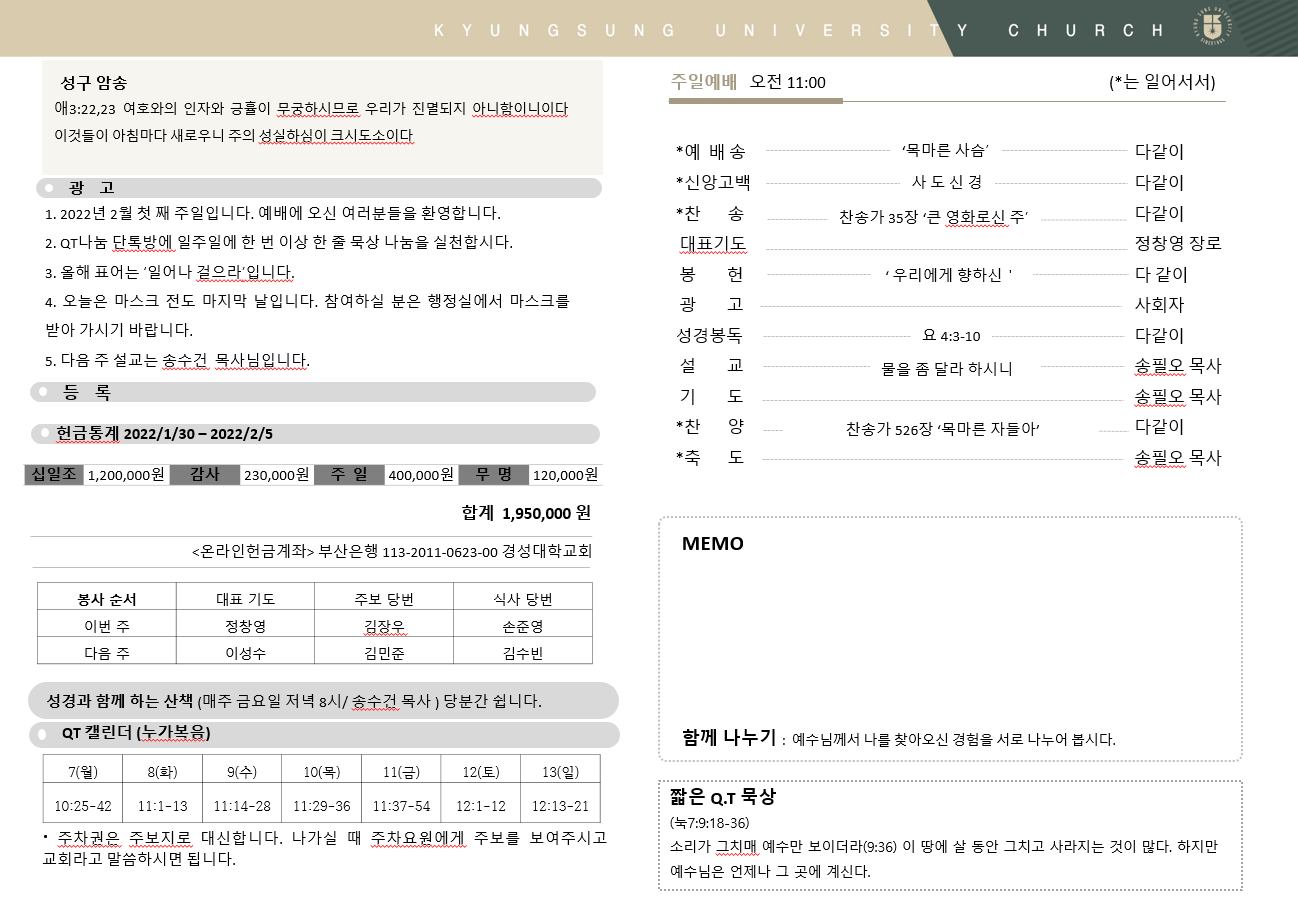The image size is (1298, 918).
Task: Click the '손준영' table cell
Action: (x=523, y=626)
